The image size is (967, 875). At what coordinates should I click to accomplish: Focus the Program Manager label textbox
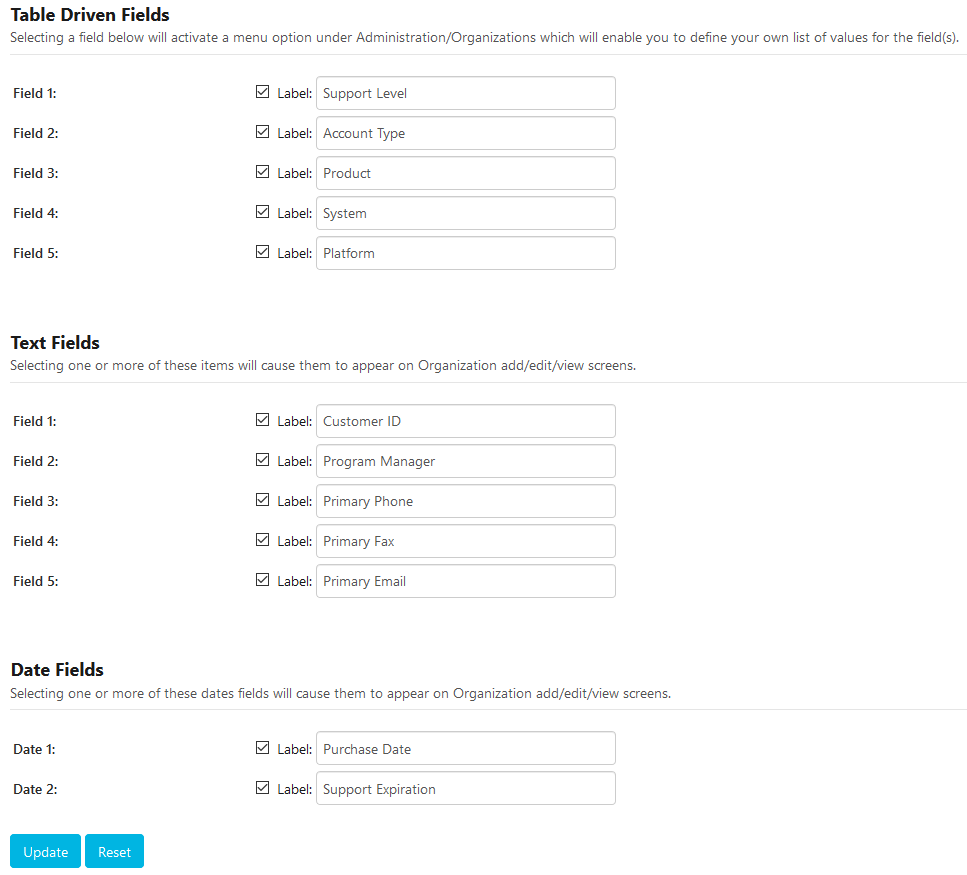tap(465, 461)
